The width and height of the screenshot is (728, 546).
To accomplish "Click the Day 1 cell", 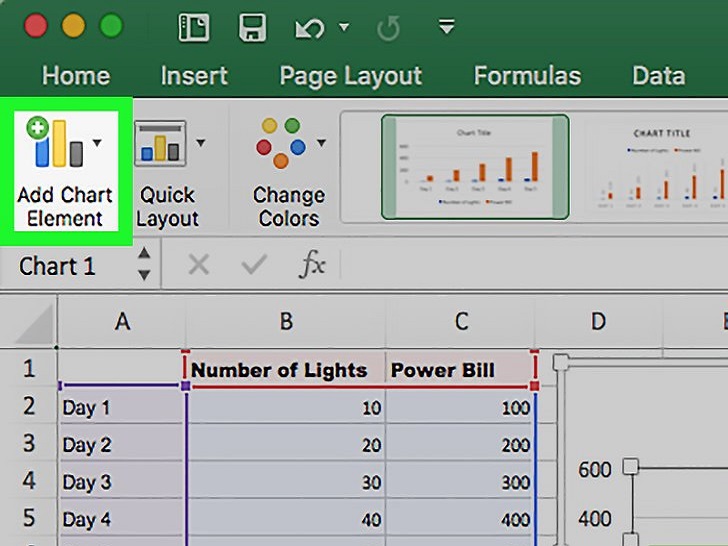I will coord(122,407).
